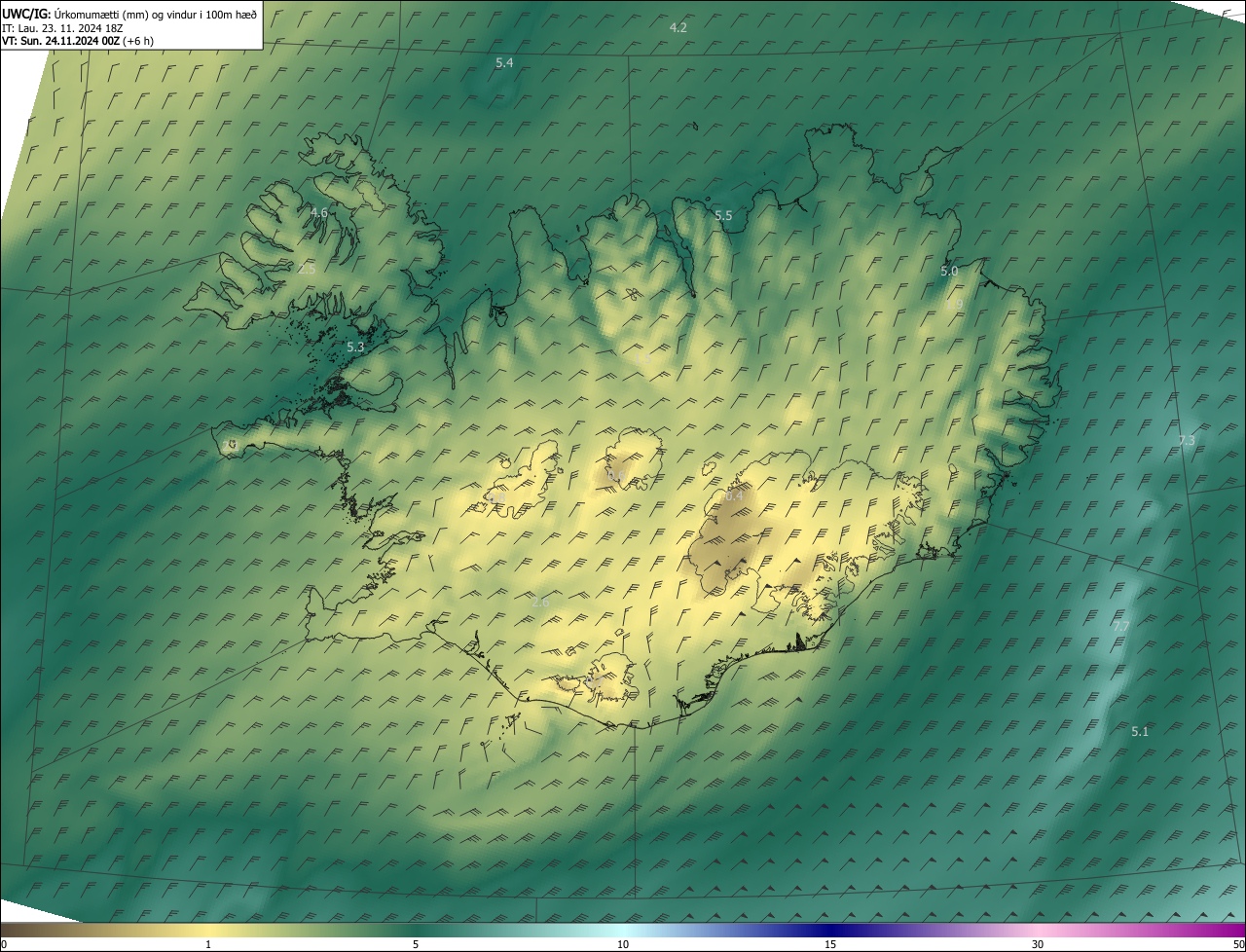
Task: Click the 4.6 value over the Westfjords
Action: tap(319, 212)
